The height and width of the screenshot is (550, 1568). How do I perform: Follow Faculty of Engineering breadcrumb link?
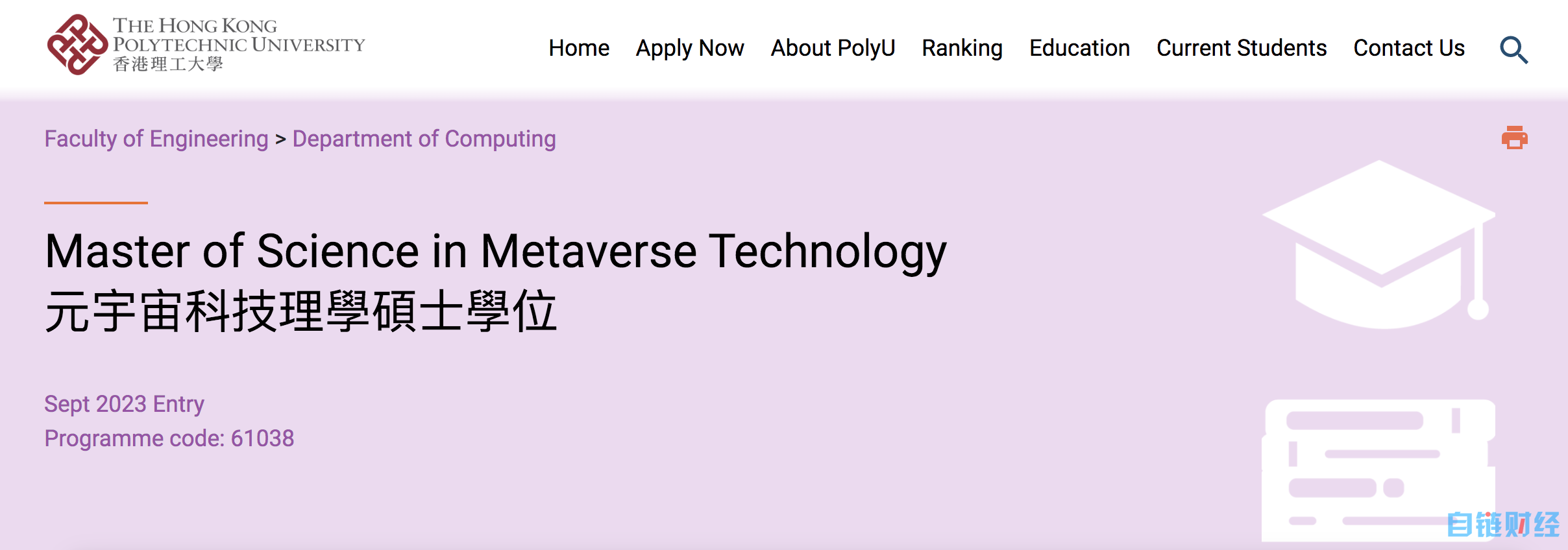[156, 139]
